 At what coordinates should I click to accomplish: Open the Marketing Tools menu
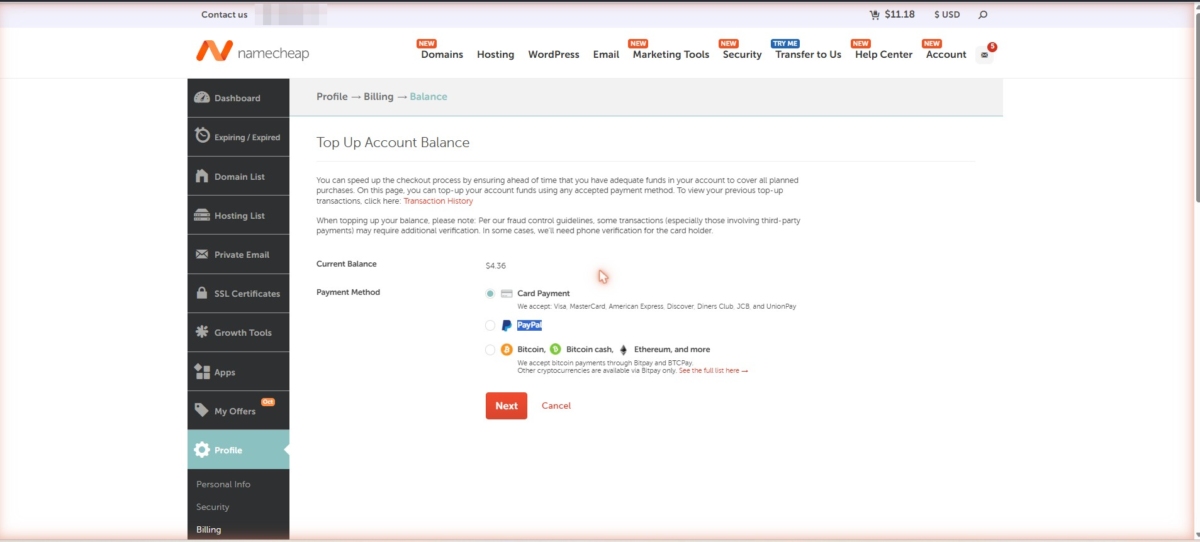coord(671,55)
